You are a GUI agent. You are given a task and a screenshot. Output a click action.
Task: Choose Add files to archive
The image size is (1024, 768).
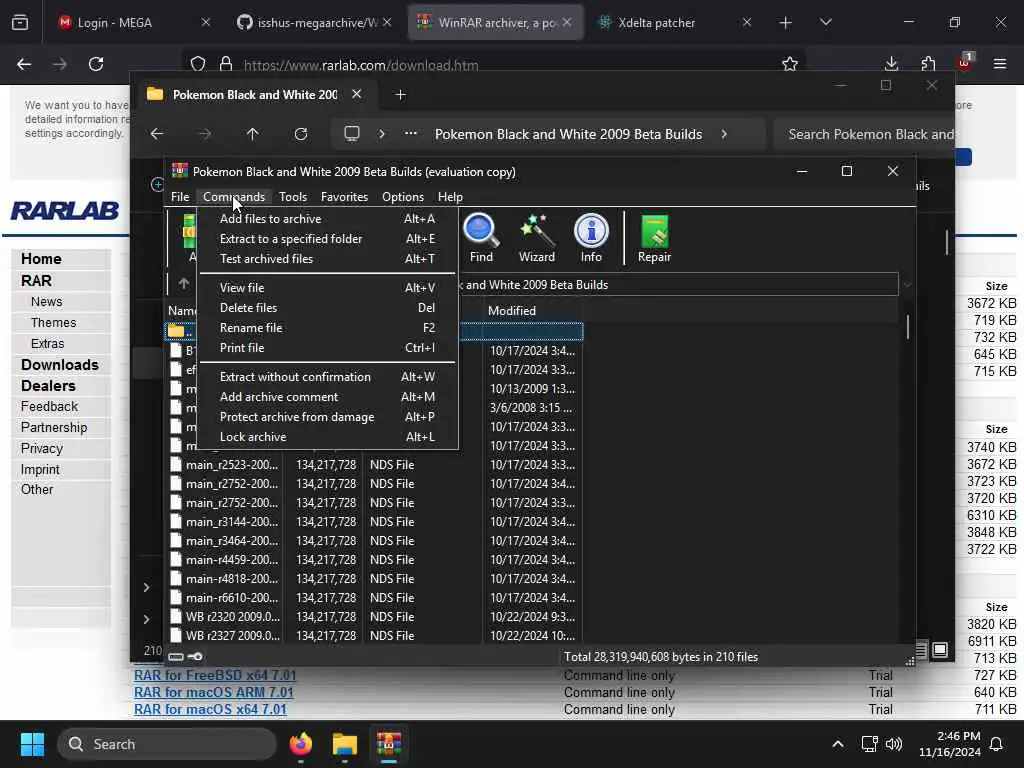pyautogui.click(x=327, y=219)
